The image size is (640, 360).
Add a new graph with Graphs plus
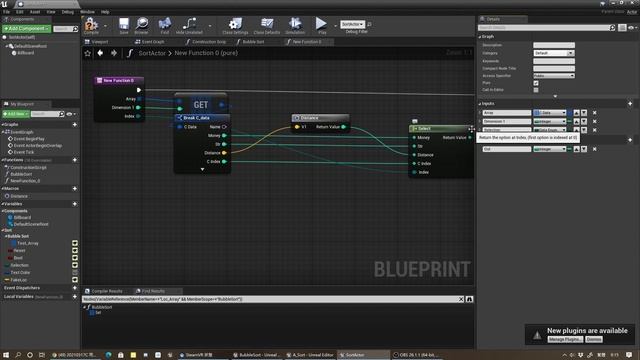[x=75, y=124]
